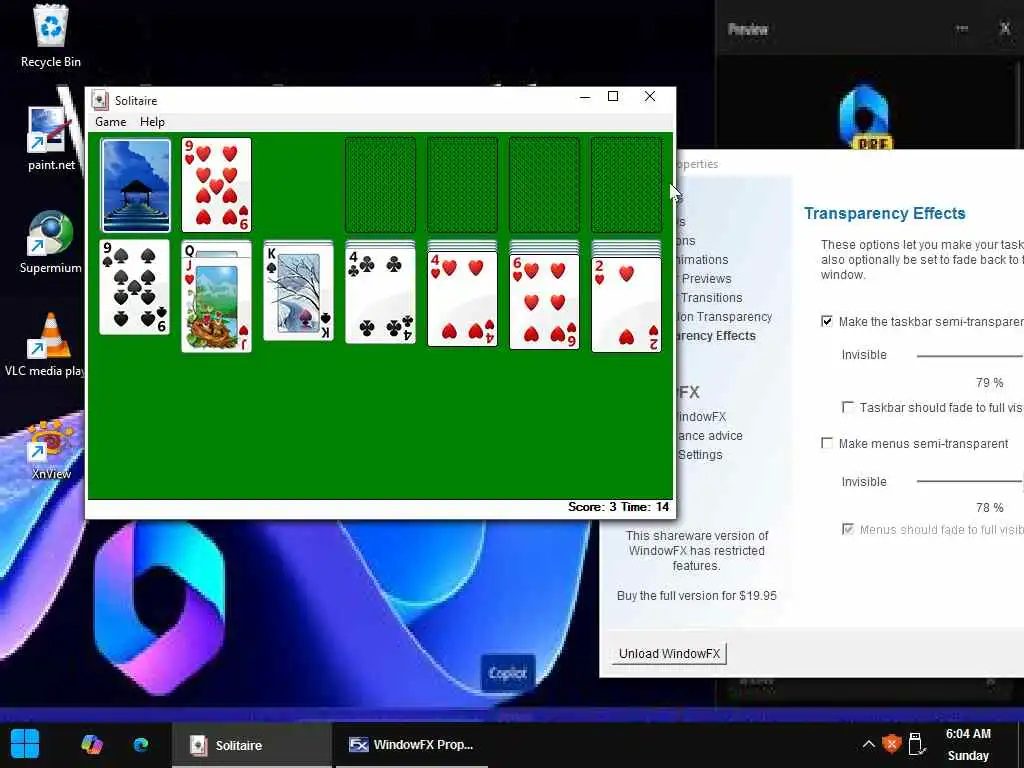Adjust the menus transparency slider at 78 %
The image size is (1024, 768).
click(x=970, y=481)
